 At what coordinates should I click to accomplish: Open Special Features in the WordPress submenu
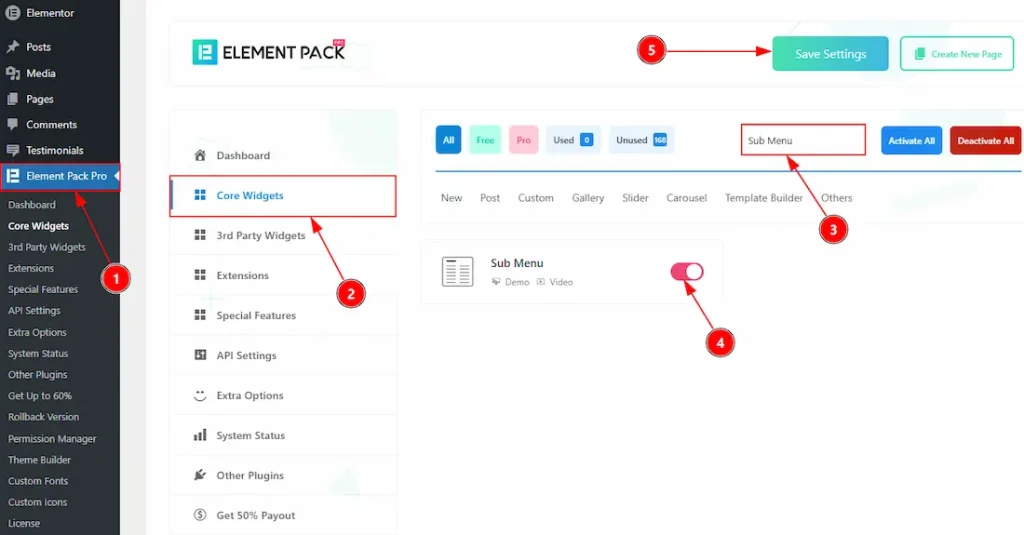coord(43,289)
